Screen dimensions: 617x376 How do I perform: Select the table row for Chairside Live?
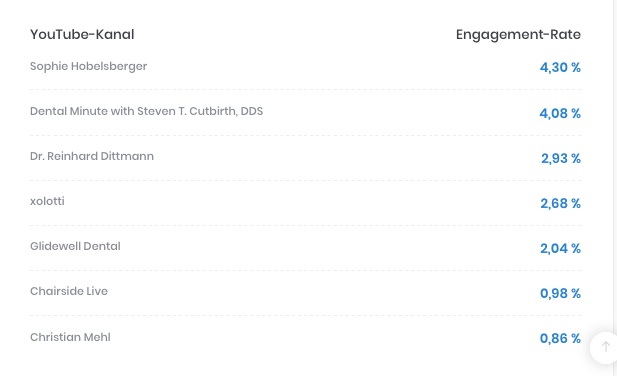tap(305, 293)
